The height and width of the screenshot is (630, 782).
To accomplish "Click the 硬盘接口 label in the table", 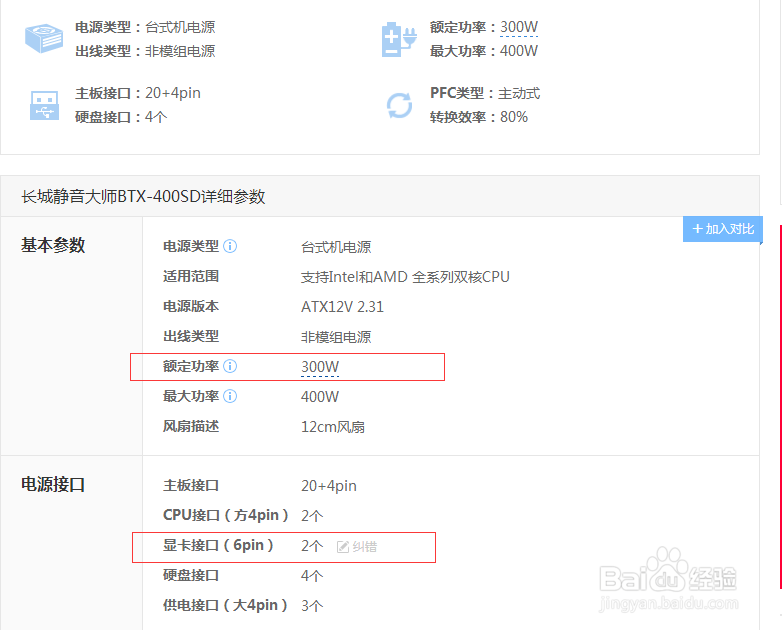I will 191,575.
